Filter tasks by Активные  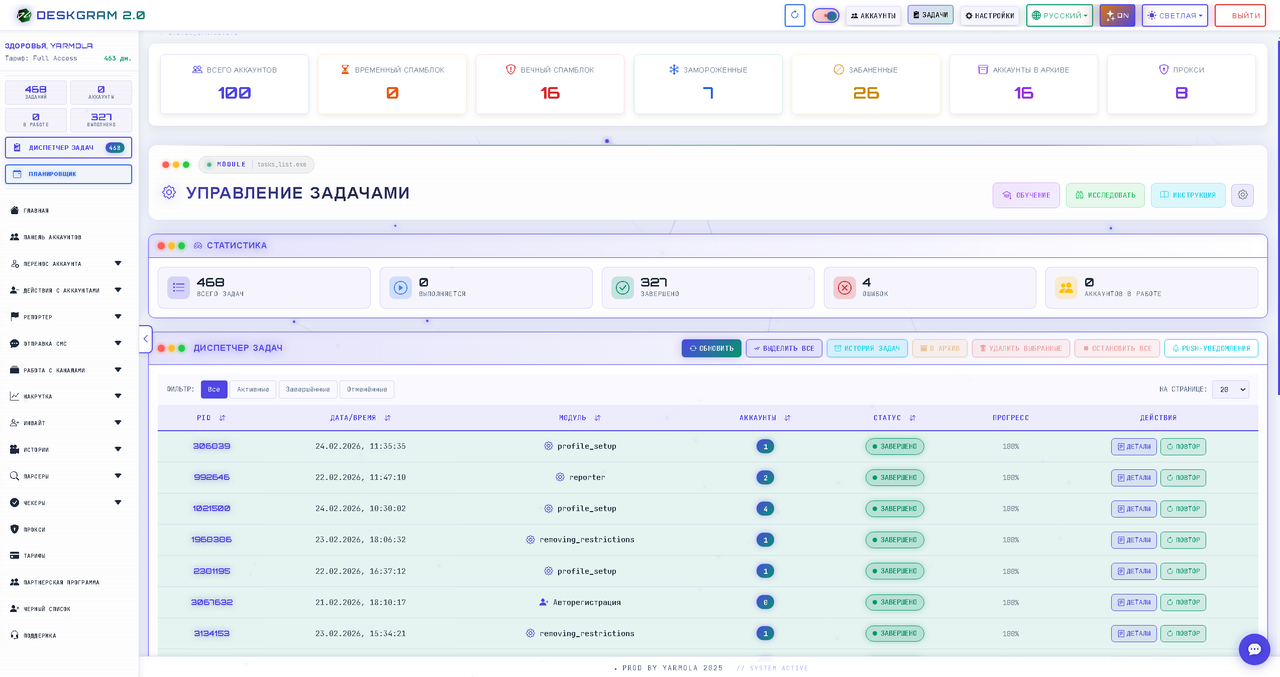click(253, 389)
